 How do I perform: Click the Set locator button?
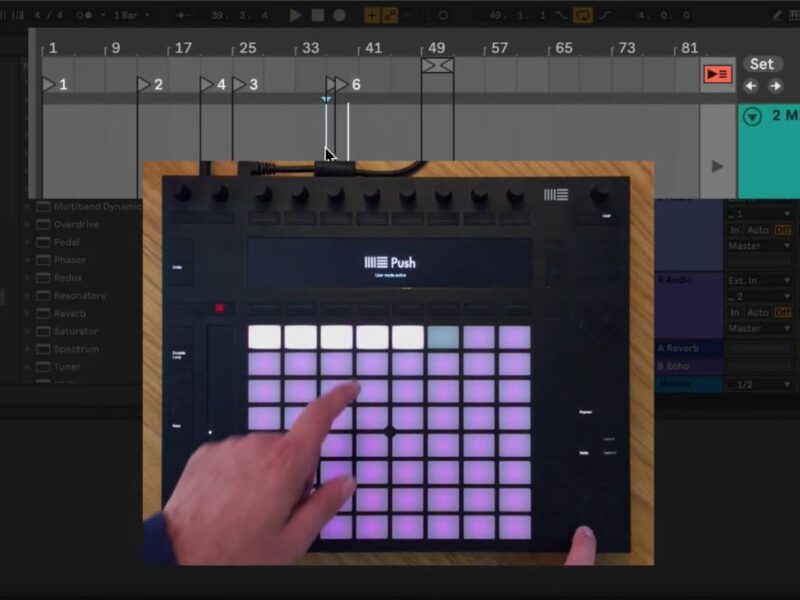762,64
